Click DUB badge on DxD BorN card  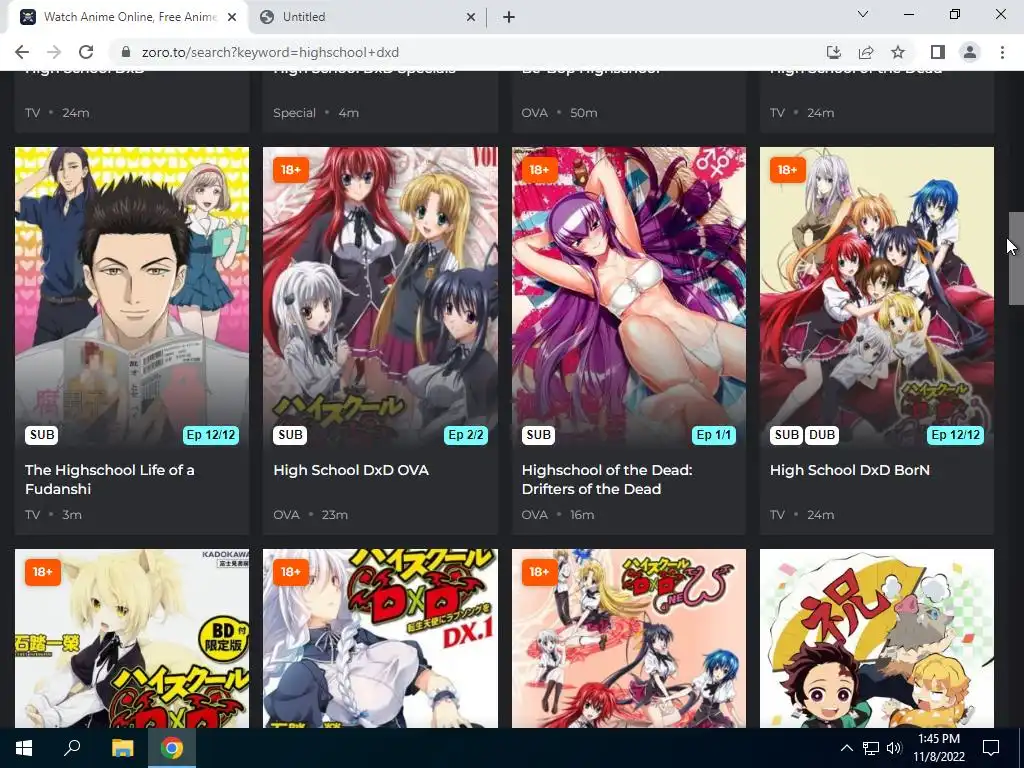pos(822,435)
